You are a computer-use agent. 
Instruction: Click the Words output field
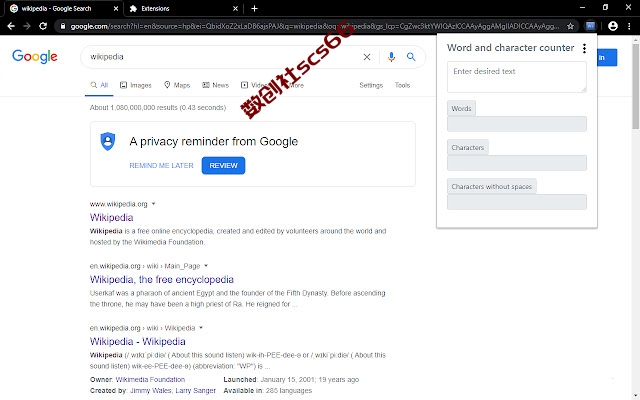click(517, 124)
